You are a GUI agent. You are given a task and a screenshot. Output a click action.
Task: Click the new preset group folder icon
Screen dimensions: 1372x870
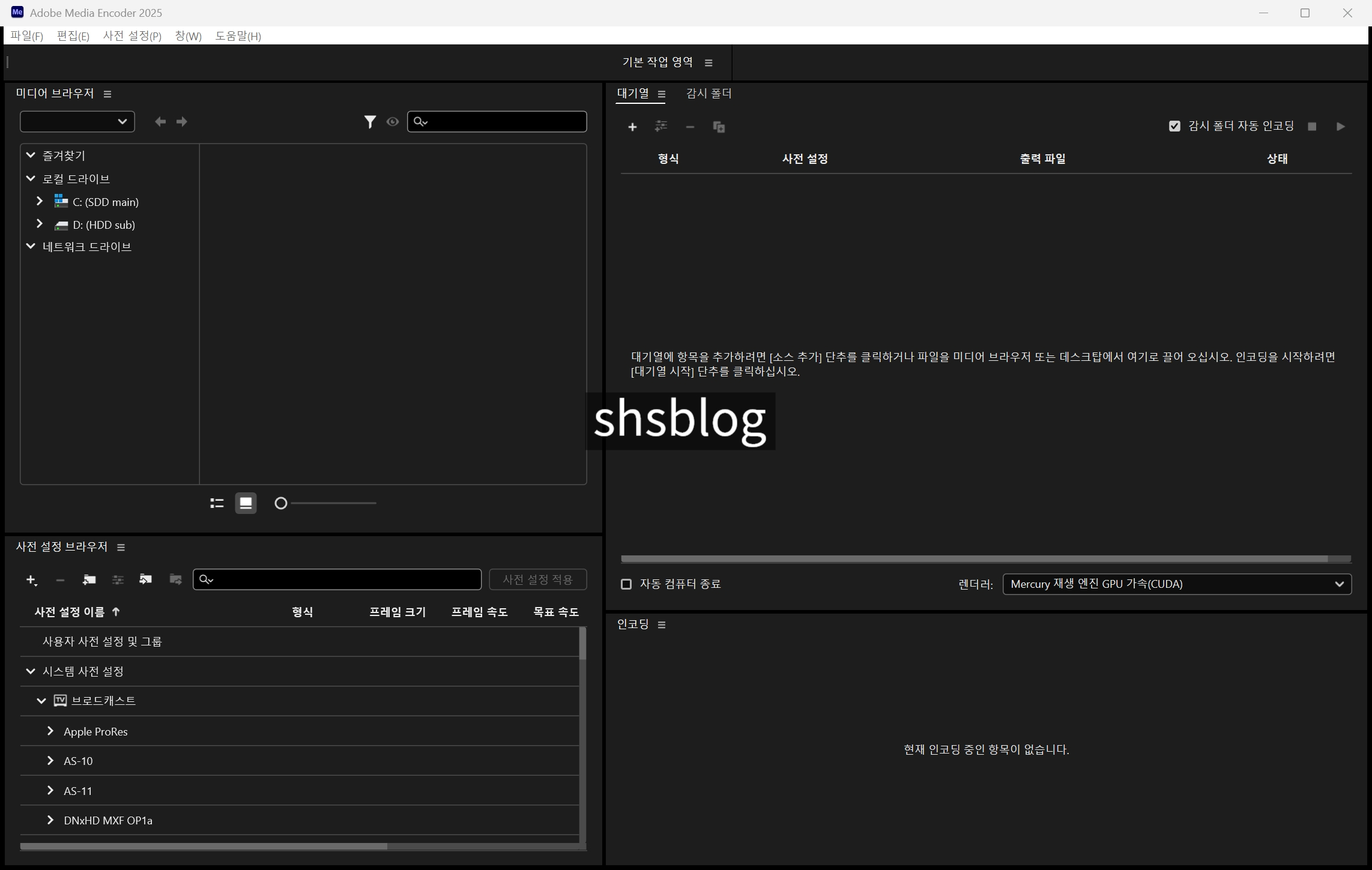[89, 579]
